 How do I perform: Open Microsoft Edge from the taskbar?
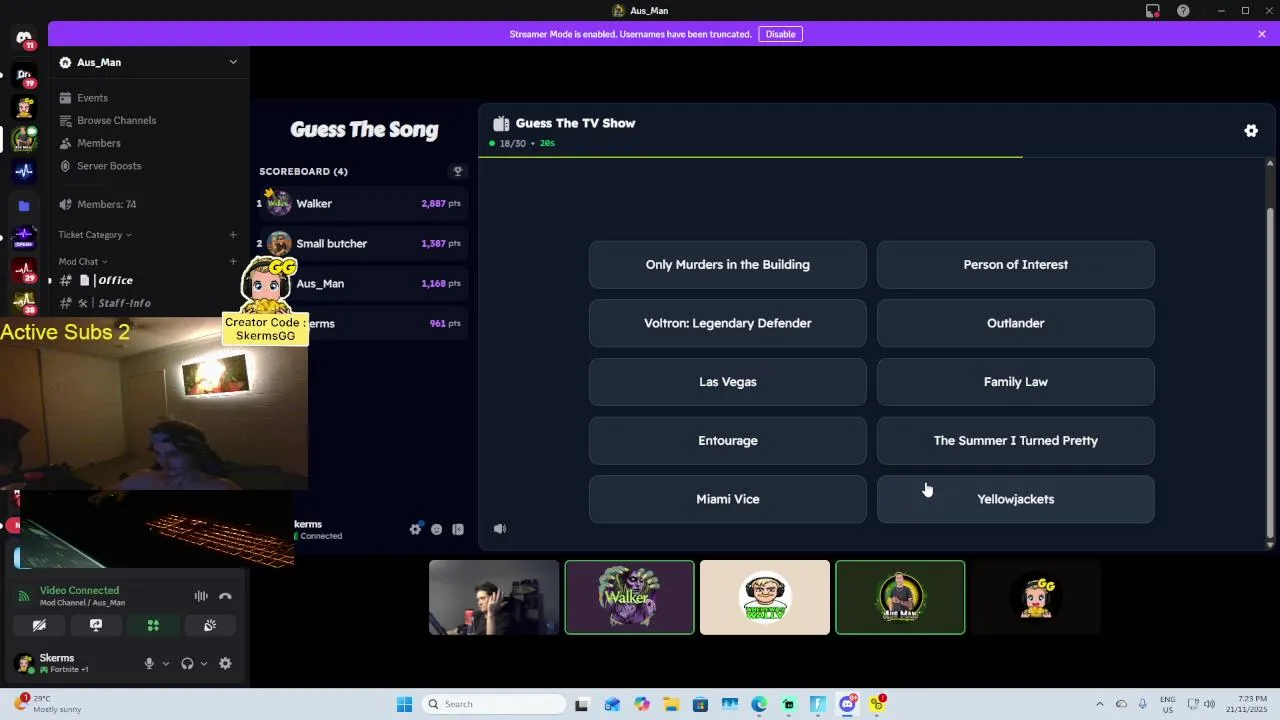(759, 704)
